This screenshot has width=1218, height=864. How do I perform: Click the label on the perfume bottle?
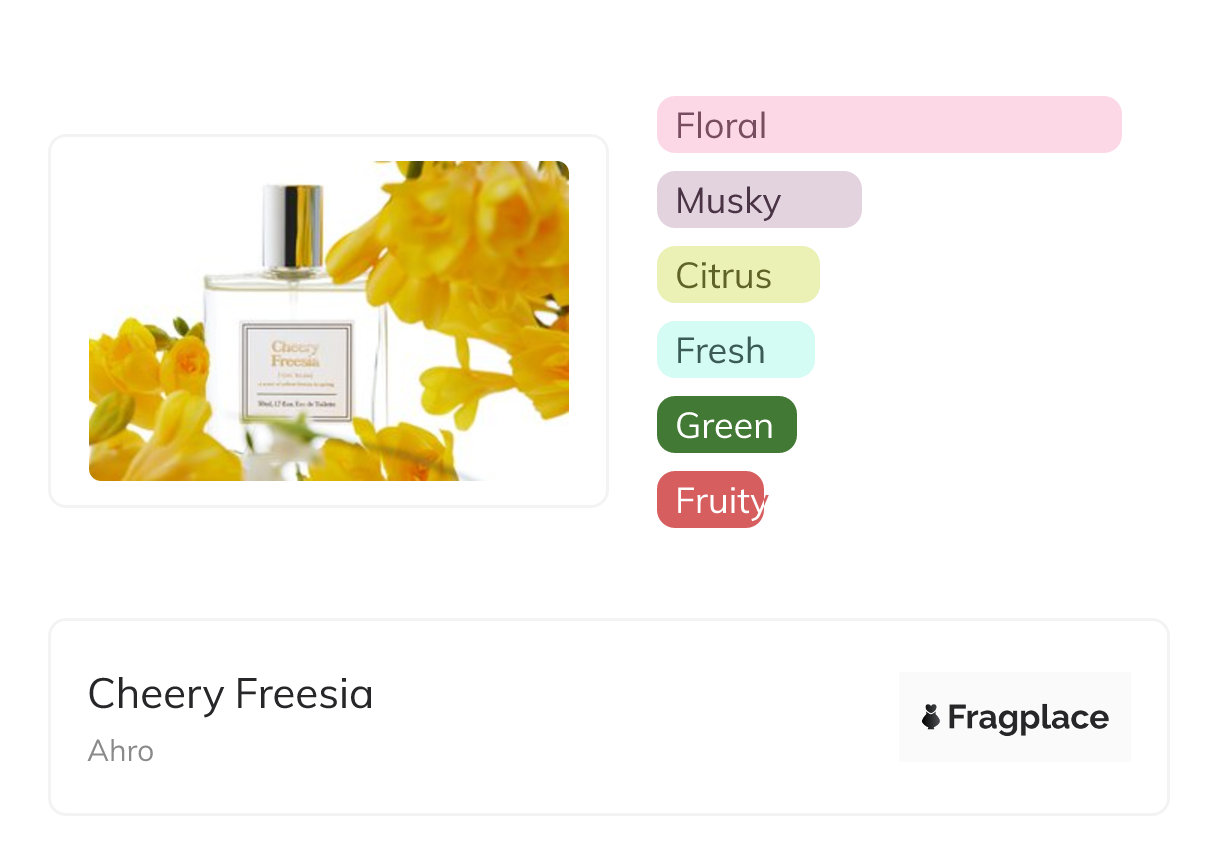pos(297,370)
